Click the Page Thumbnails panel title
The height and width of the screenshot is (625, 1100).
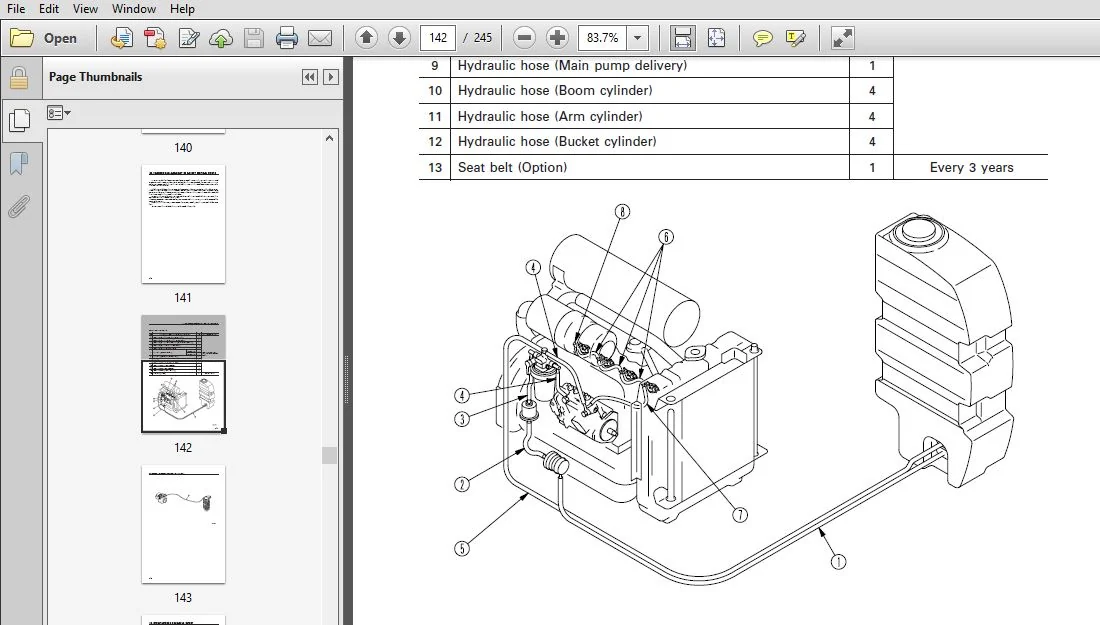tap(95, 77)
